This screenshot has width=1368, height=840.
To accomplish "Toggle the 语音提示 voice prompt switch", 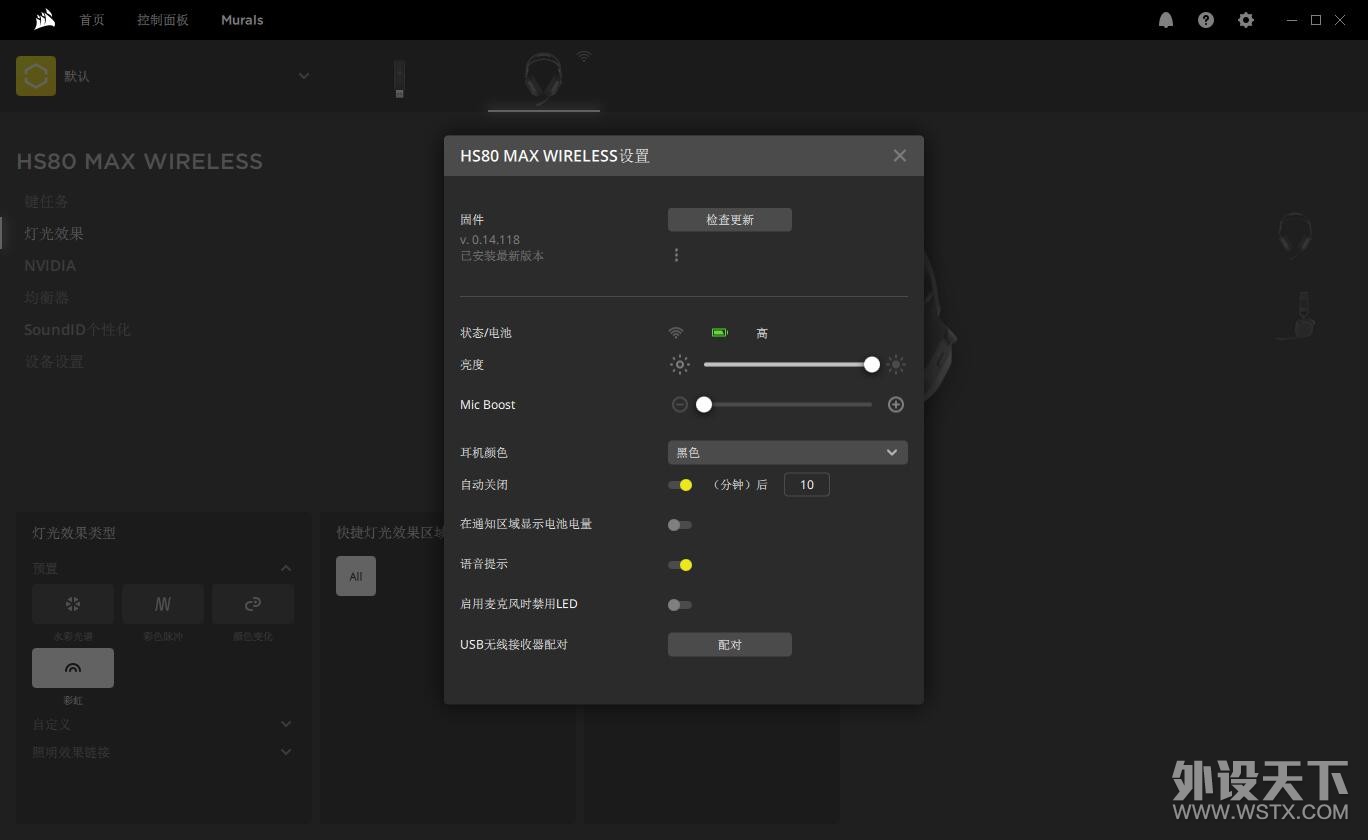I will coord(680,565).
